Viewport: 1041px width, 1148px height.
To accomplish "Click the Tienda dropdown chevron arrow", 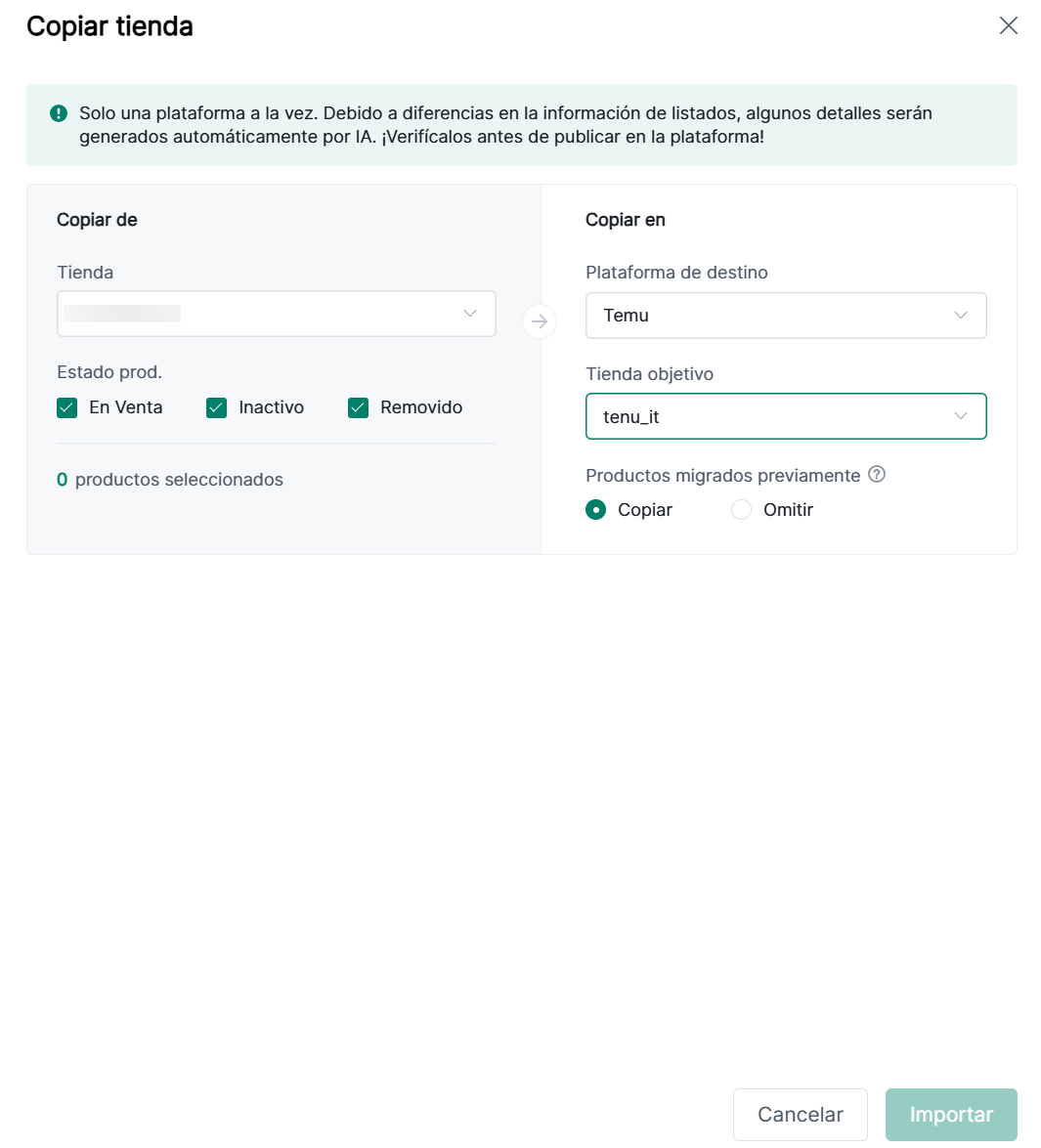I will pos(470,314).
